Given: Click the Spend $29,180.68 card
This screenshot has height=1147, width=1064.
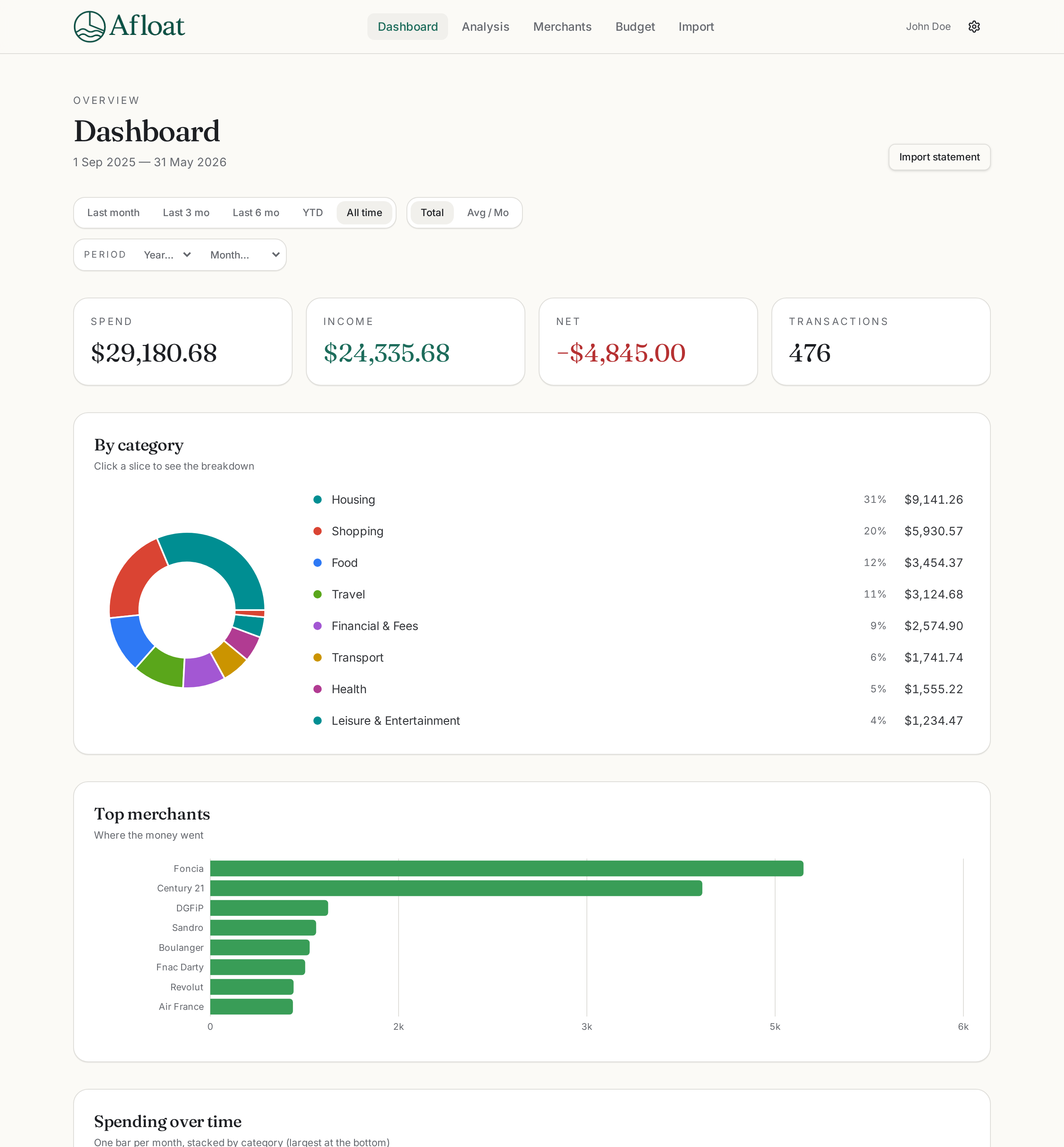Looking at the screenshot, I should (182, 342).
